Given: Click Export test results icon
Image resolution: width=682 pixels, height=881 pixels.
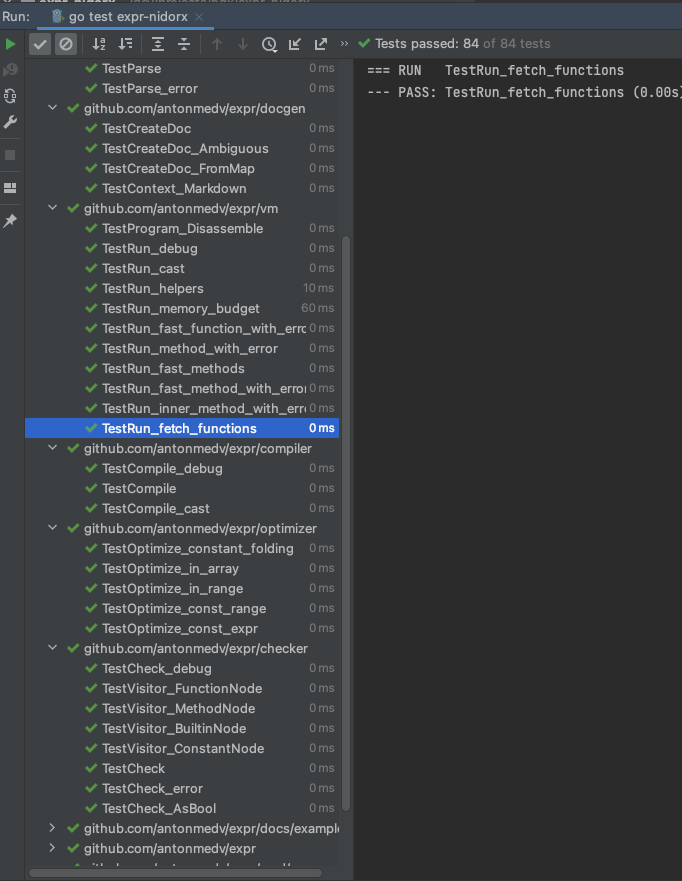Looking at the screenshot, I should (x=321, y=44).
